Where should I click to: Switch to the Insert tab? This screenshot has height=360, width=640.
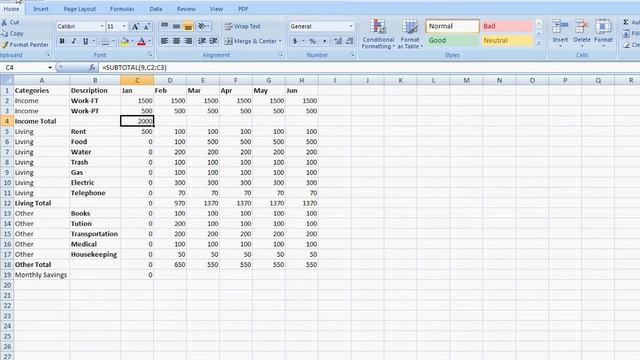(40, 9)
